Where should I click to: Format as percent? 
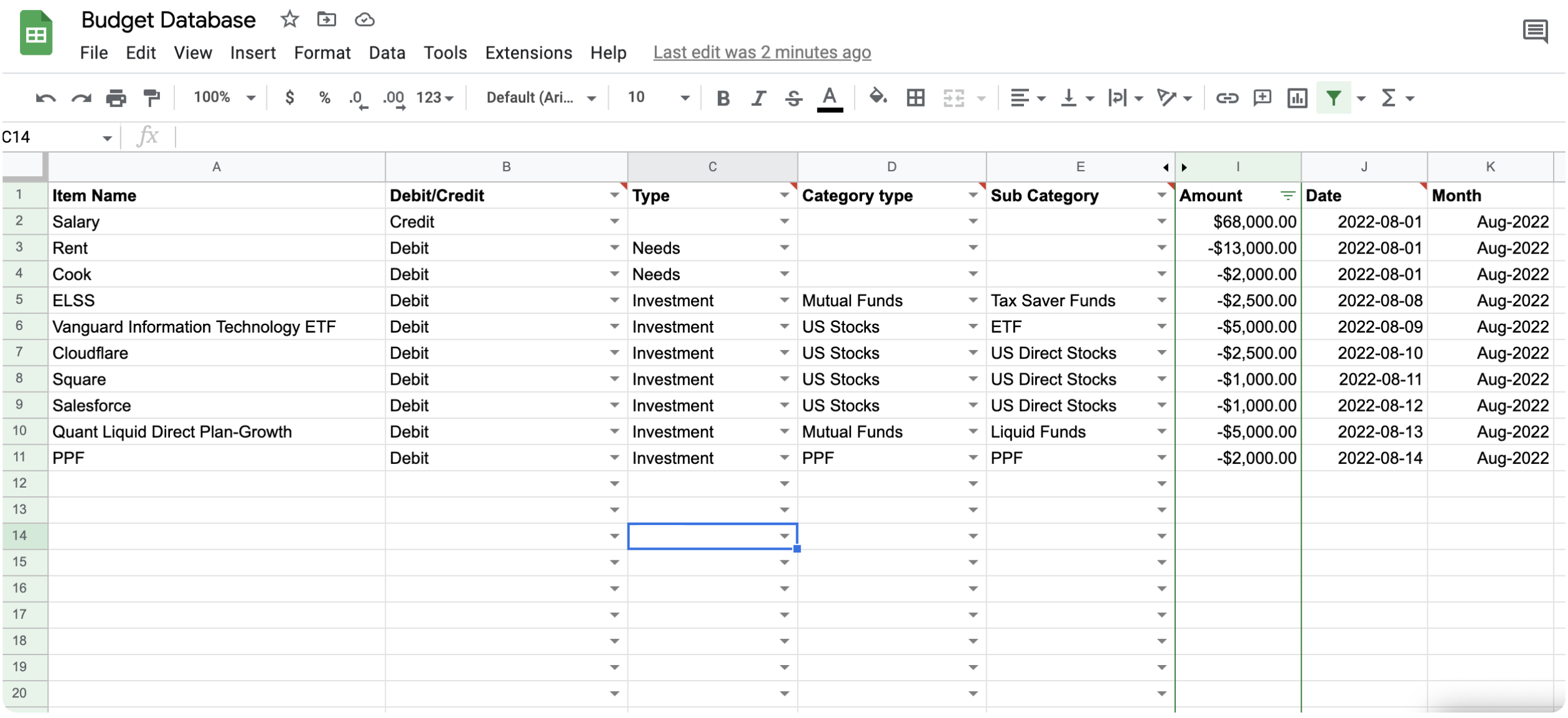pos(324,98)
